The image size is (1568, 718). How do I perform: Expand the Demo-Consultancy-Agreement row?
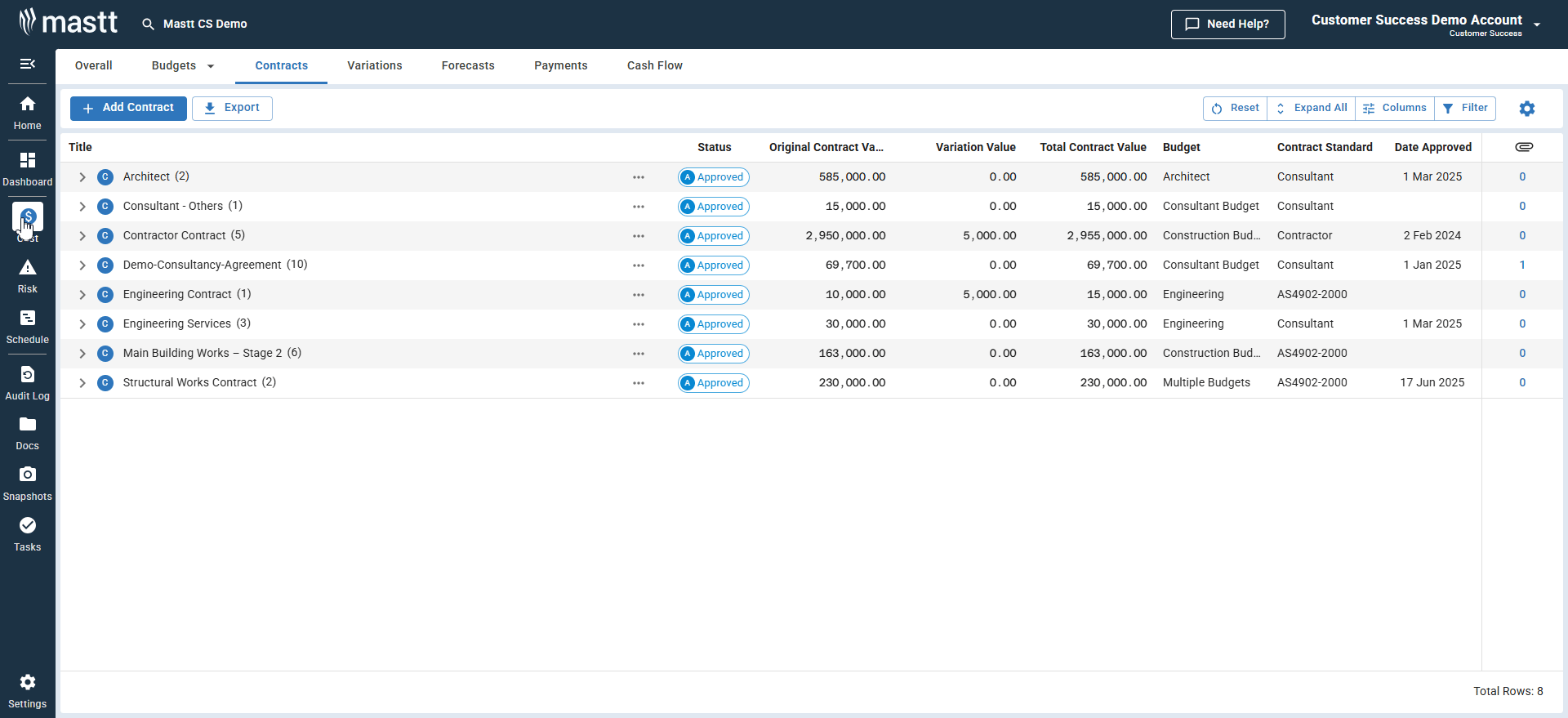click(x=82, y=265)
